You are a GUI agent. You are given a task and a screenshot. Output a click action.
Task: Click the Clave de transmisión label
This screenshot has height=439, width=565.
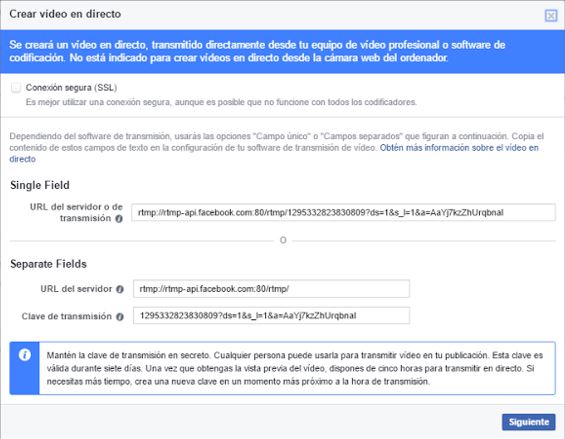(x=67, y=316)
